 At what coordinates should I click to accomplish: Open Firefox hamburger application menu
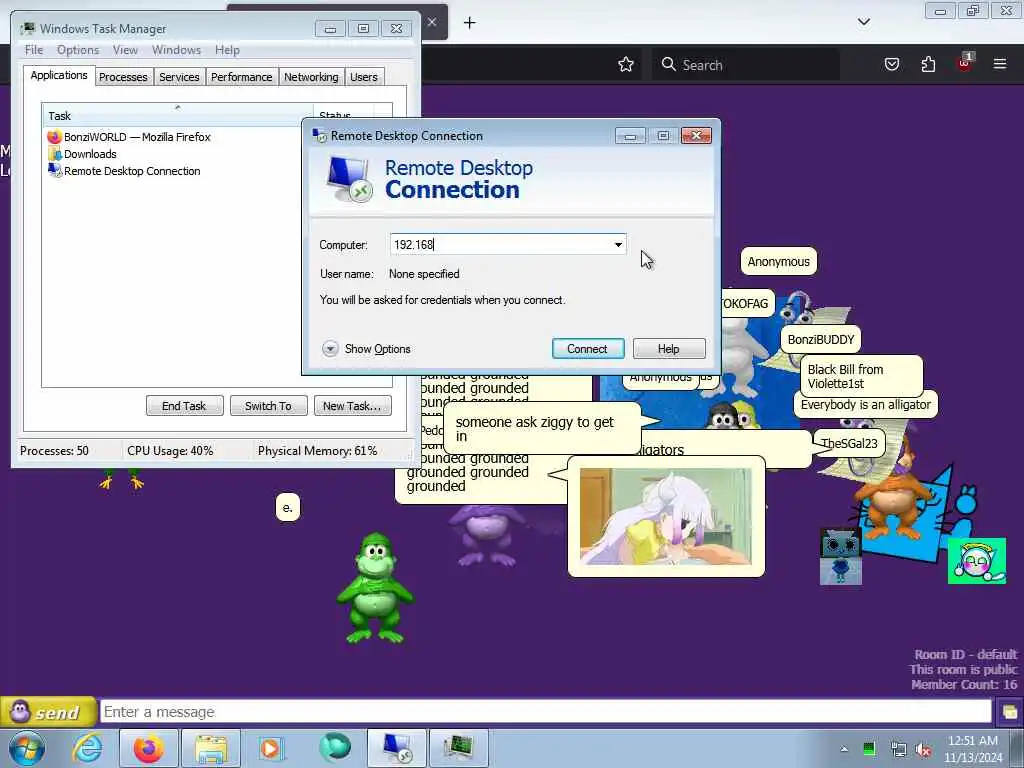1000,64
